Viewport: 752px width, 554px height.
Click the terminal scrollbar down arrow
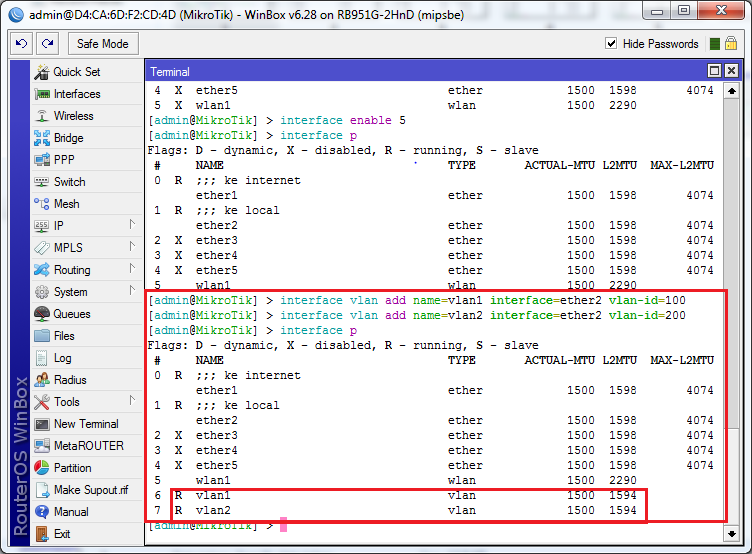pyautogui.click(x=731, y=533)
